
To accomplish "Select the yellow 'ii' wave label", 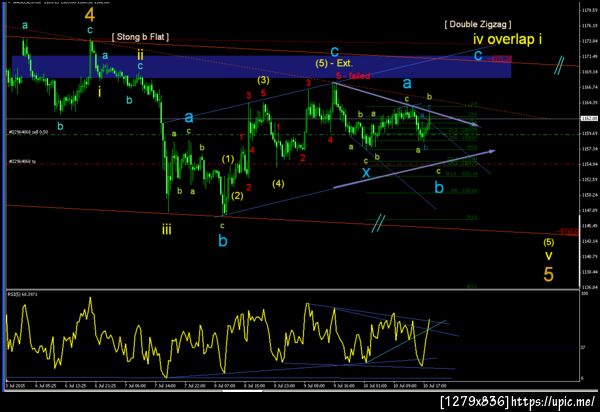I will click(140, 55).
